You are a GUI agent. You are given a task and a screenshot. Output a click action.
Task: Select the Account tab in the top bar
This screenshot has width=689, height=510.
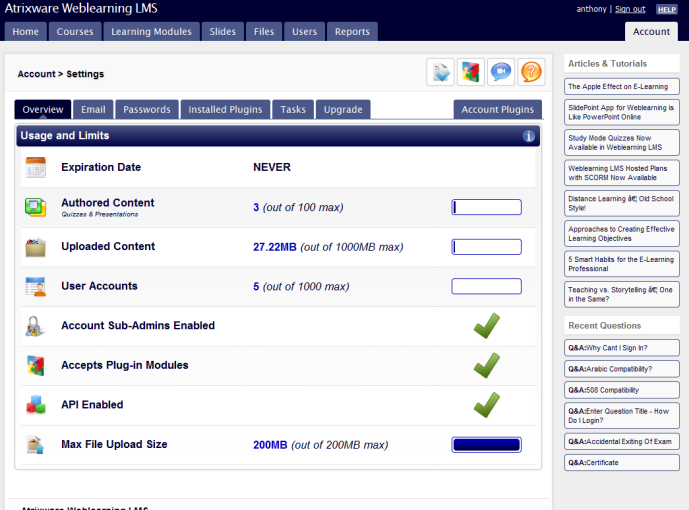click(x=651, y=32)
